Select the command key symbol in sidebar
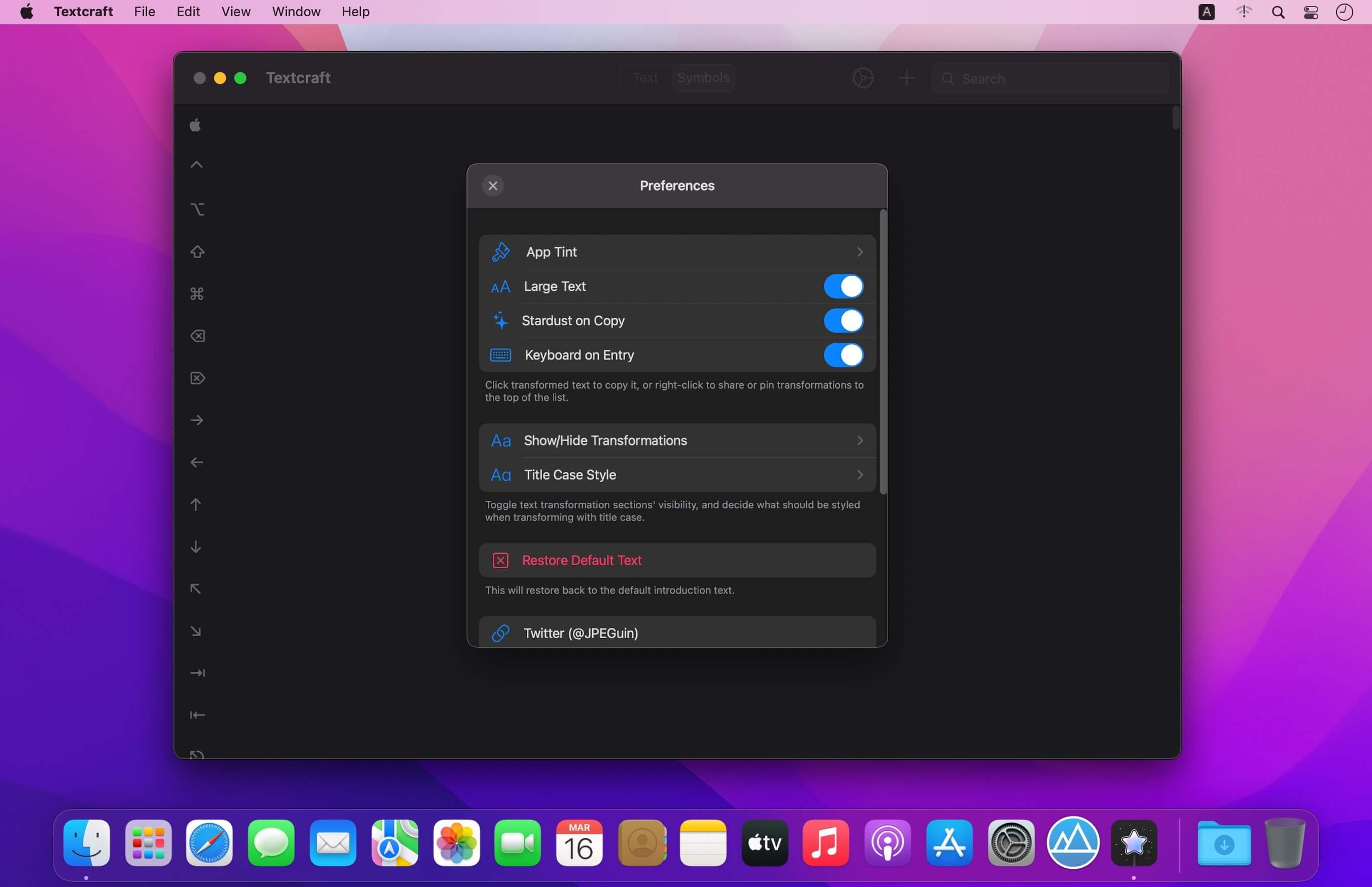 tap(197, 294)
